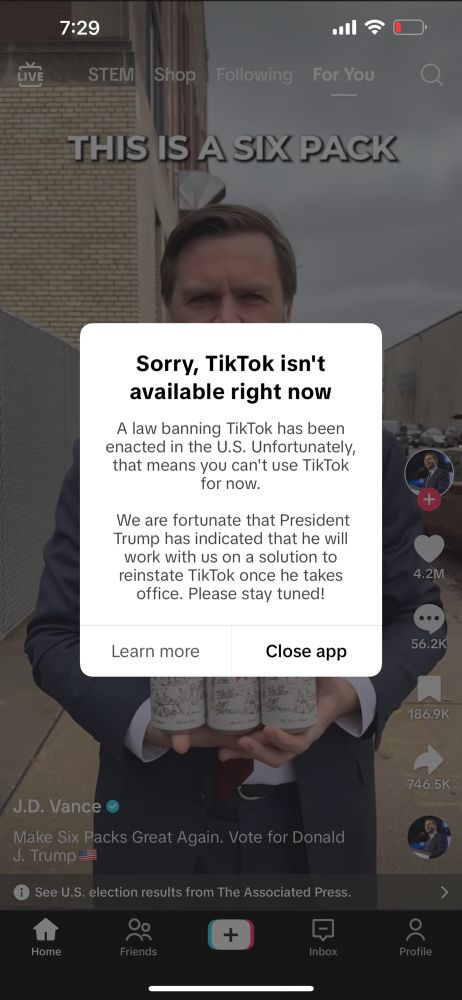Screen dimensions: 462x1000
Task: Tap the search magnifier icon
Action: coord(432,75)
